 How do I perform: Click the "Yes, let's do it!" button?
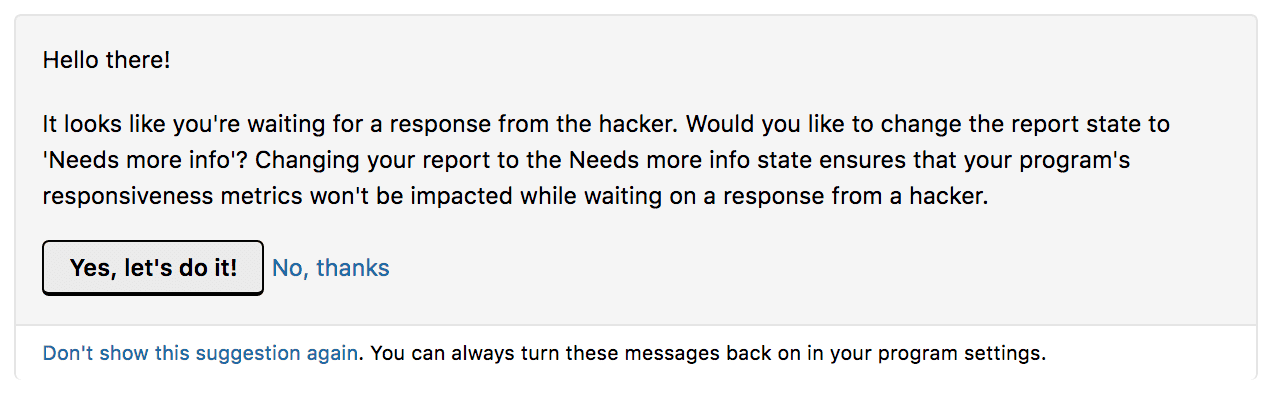(153, 268)
